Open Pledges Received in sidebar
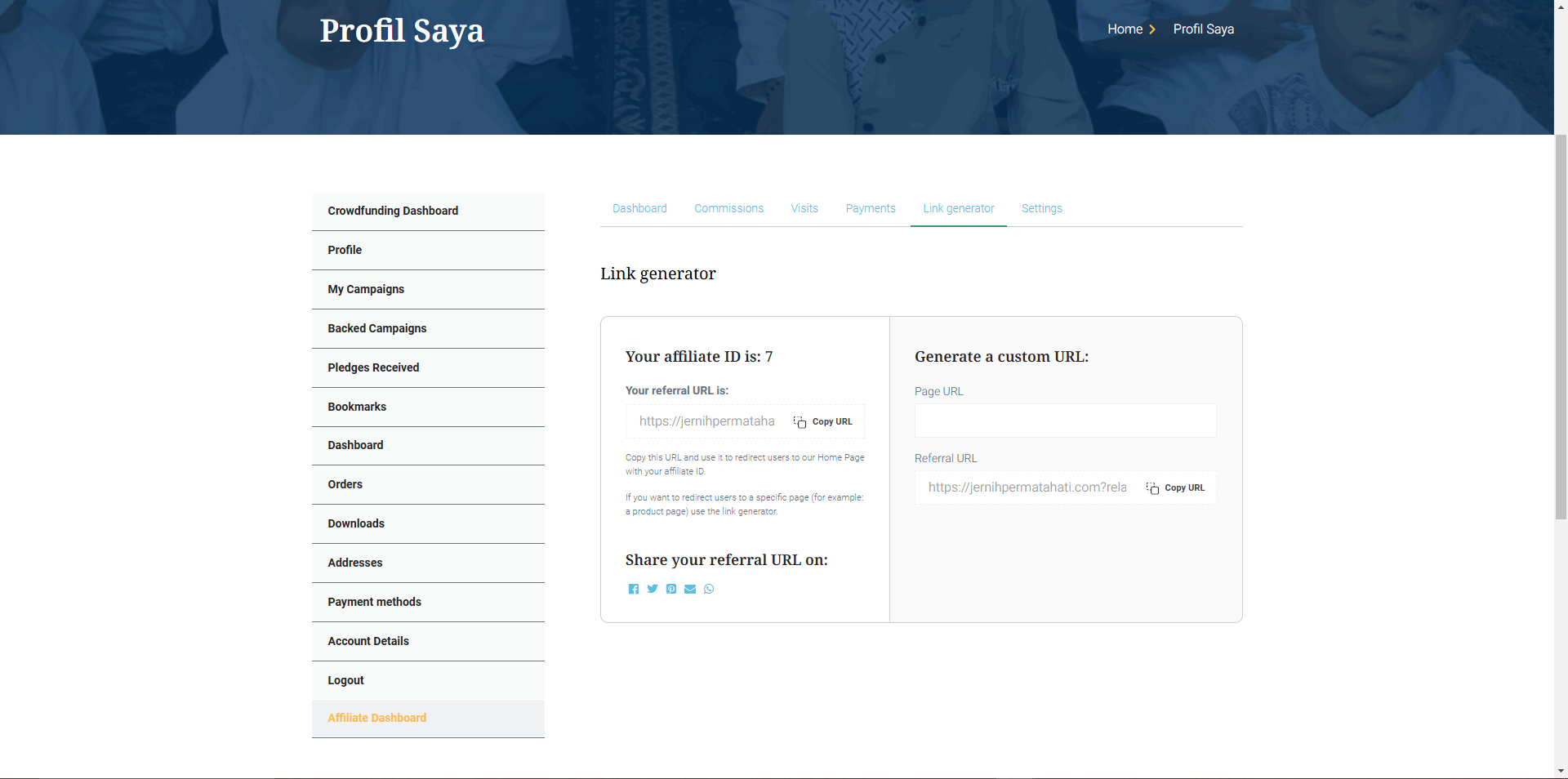Image resolution: width=1568 pixels, height=779 pixels. (x=428, y=367)
